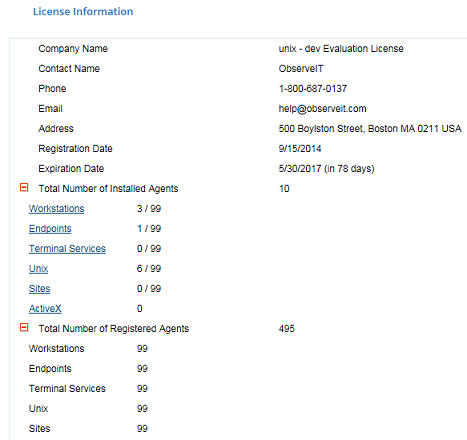The width and height of the screenshot is (467, 440).
Task: Select the Workstations row under Registered Agents
Action: (x=88, y=349)
